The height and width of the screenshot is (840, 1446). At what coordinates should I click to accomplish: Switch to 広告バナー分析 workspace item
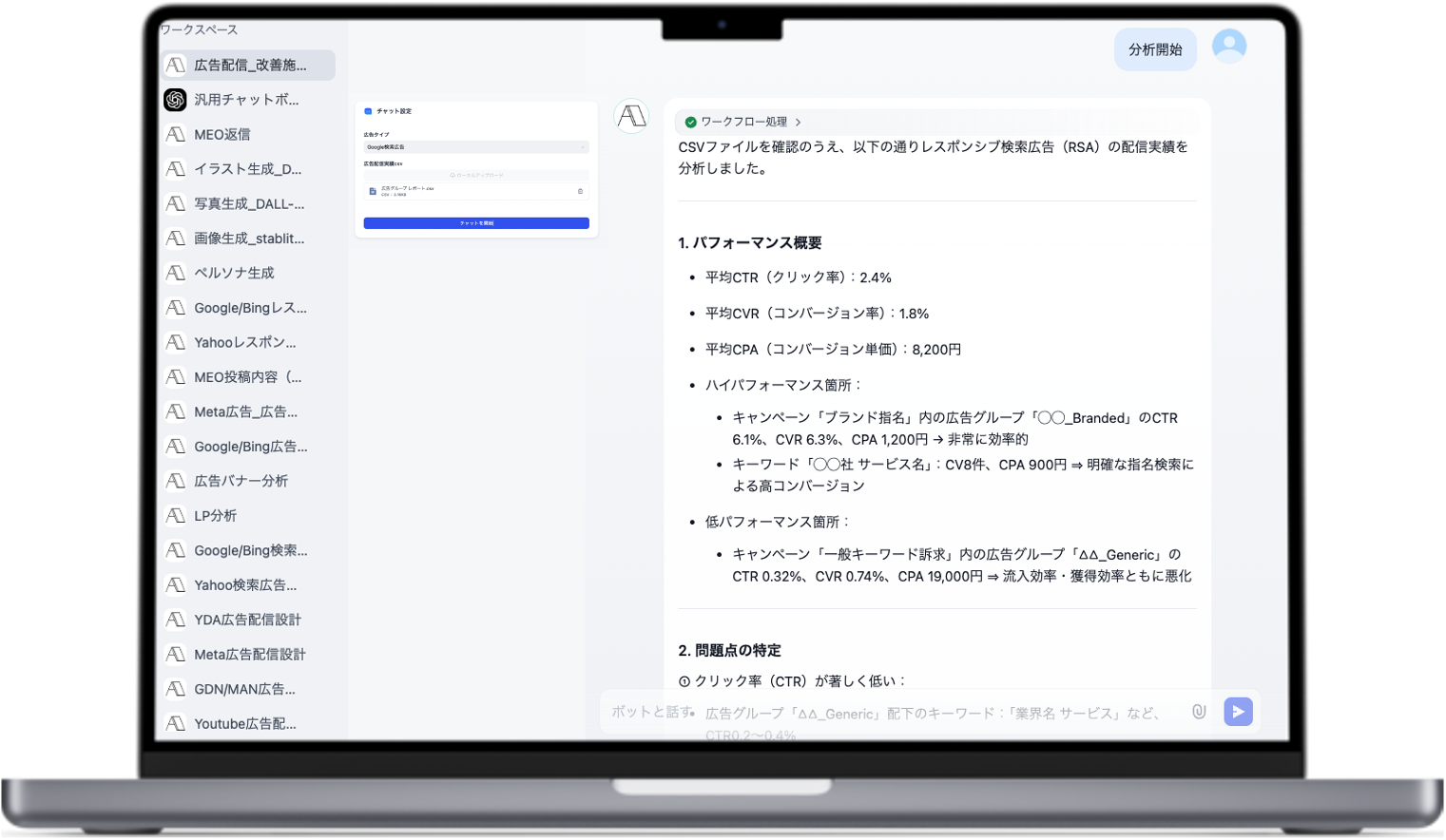click(x=241, y=481)
